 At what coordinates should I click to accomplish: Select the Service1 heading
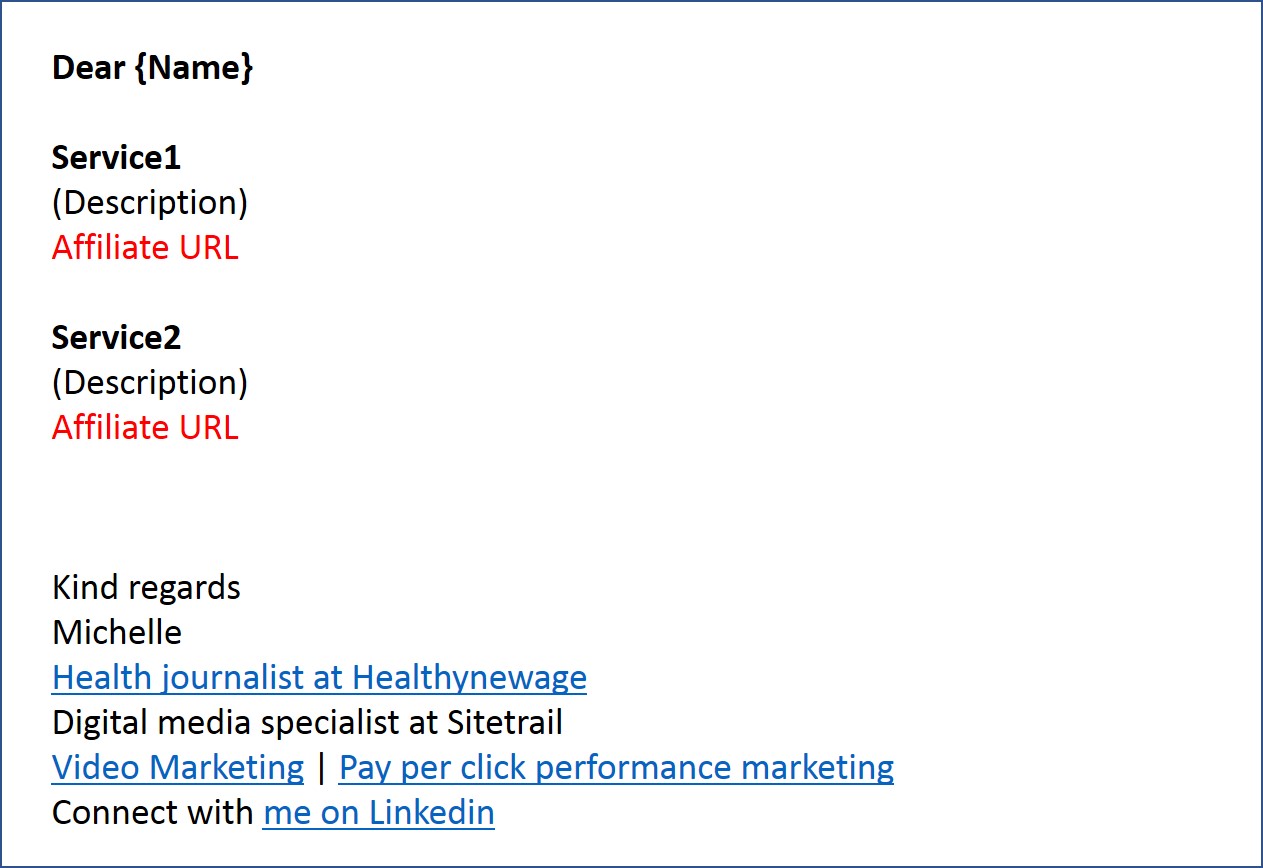[x=116, y=158]
